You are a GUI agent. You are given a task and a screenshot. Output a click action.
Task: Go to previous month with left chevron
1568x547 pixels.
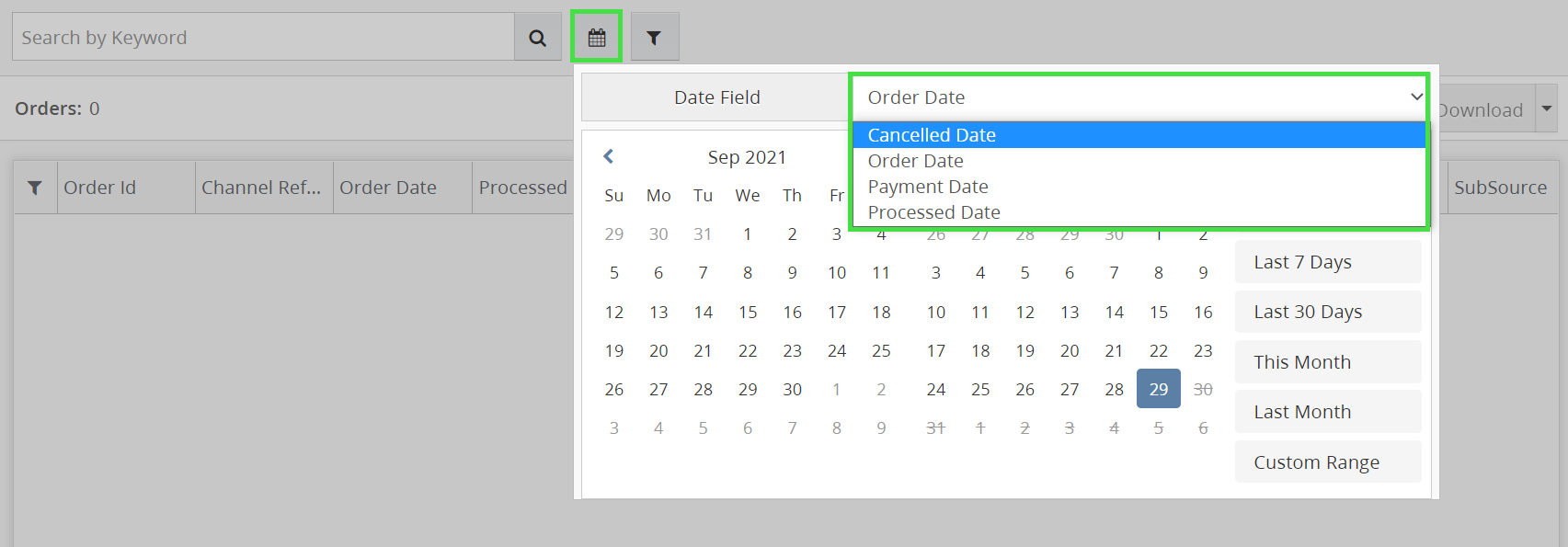point(608,157)
